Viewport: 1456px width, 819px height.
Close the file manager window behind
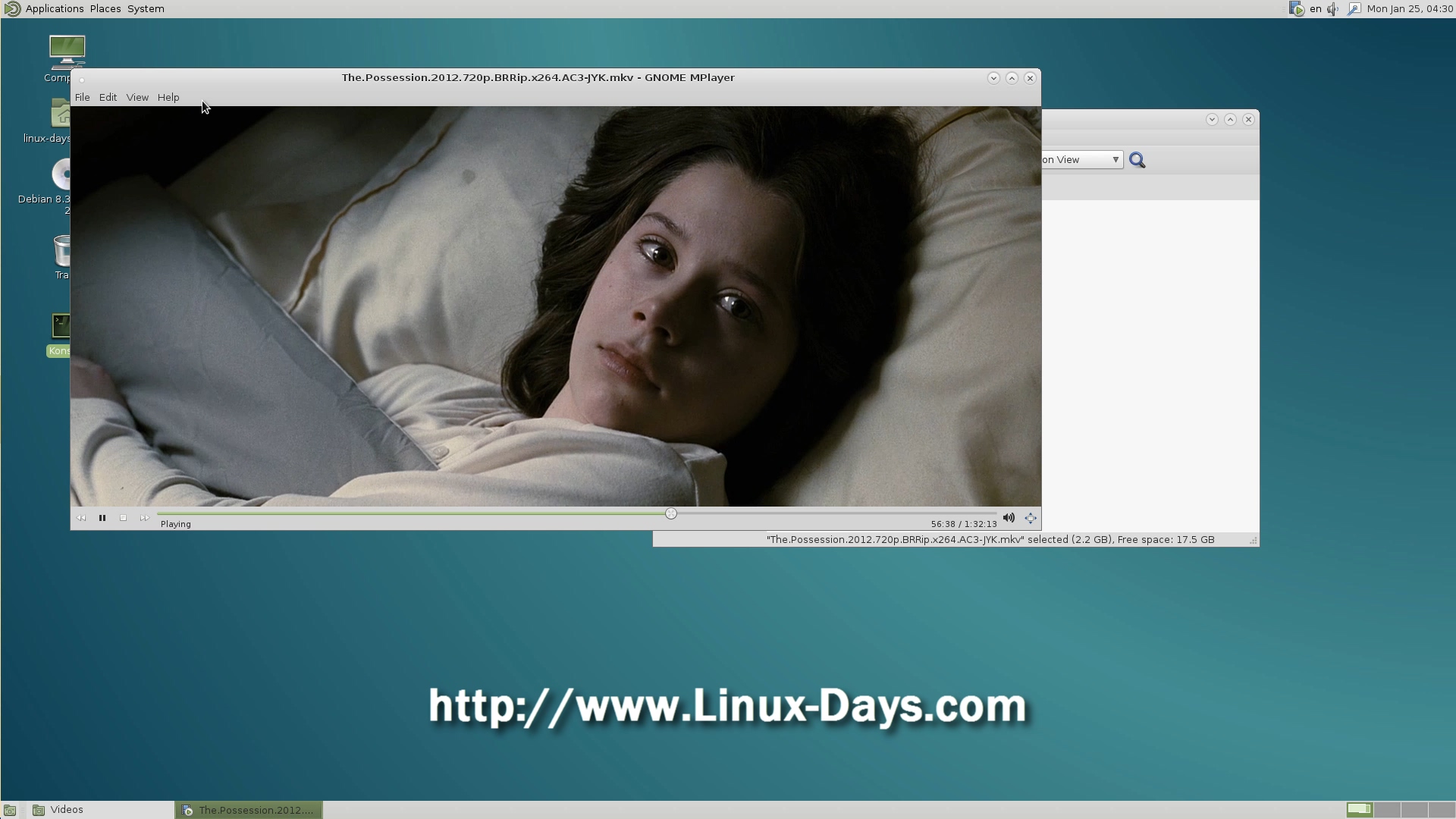click(1248, 120)
